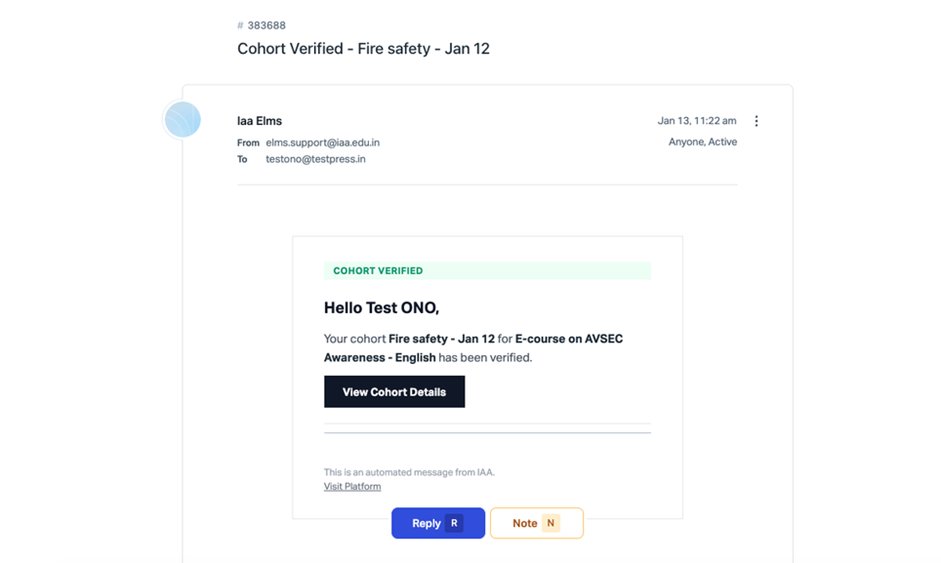The height and width of the screenshot is (563, 941).
Task: Click the Hello Test ONO greeting
Action: coord(381,308)
